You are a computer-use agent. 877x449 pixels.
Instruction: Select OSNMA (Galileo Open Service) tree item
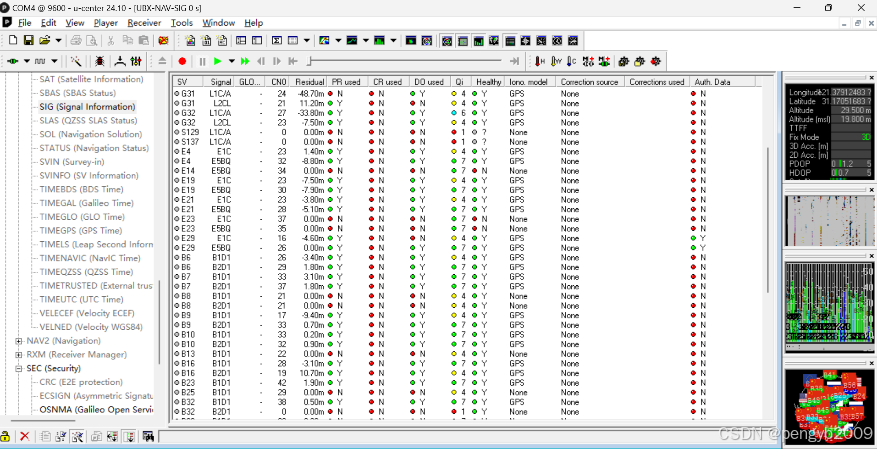click(x=96, y=410)
